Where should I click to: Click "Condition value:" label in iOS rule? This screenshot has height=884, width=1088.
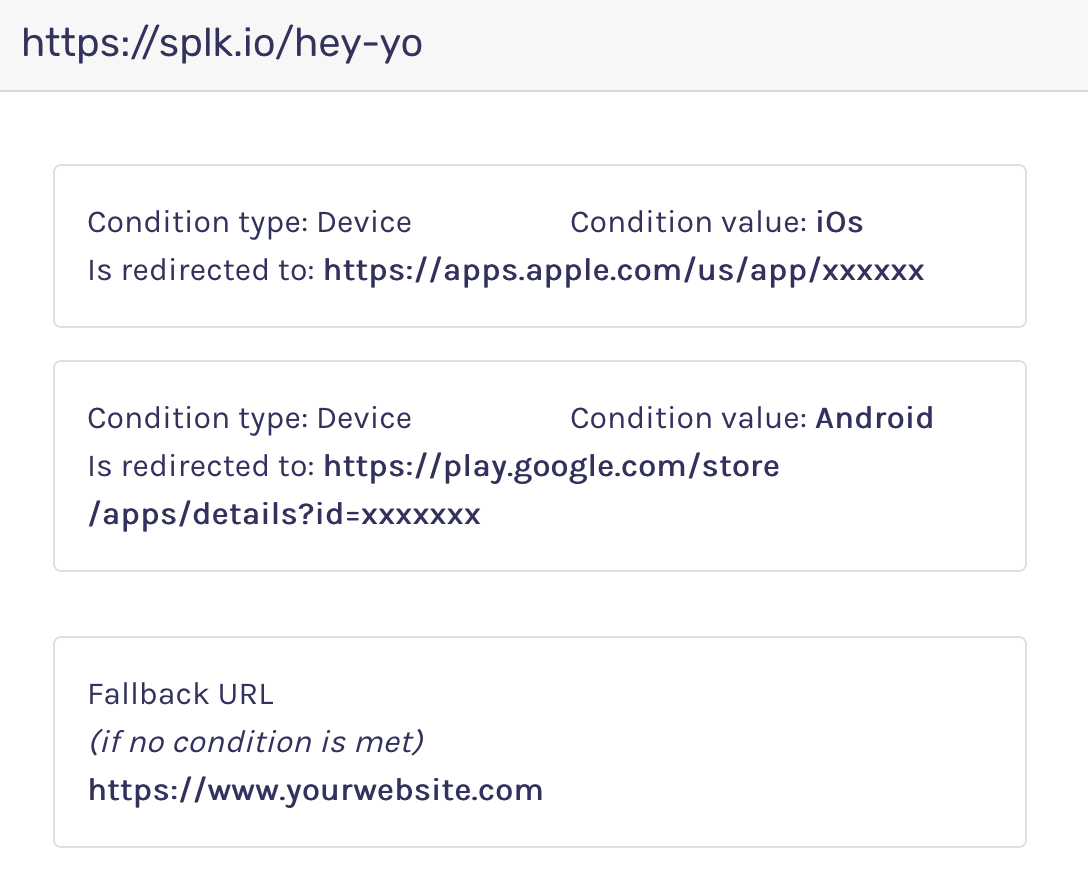tap(688, 222)
